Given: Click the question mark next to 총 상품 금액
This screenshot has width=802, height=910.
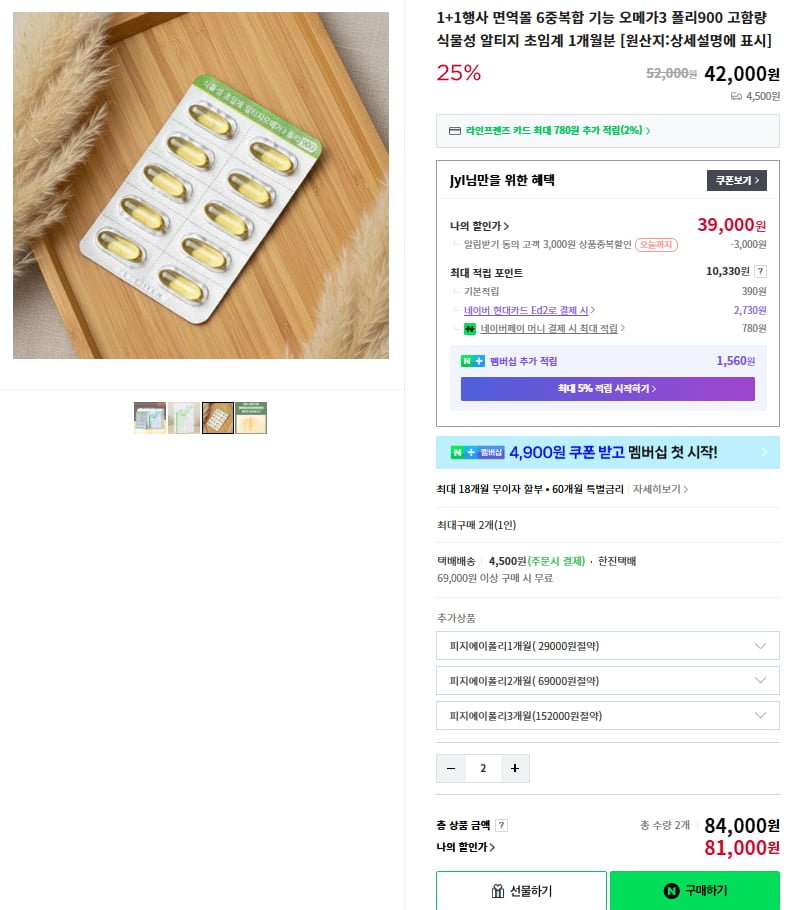Looking at the screenshot, I should tap(501, 825).
